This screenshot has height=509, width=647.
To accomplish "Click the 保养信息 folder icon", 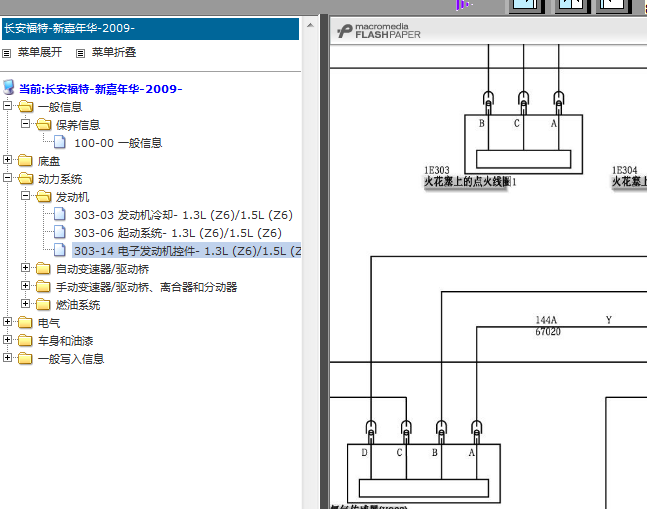I will pos(43,125).
